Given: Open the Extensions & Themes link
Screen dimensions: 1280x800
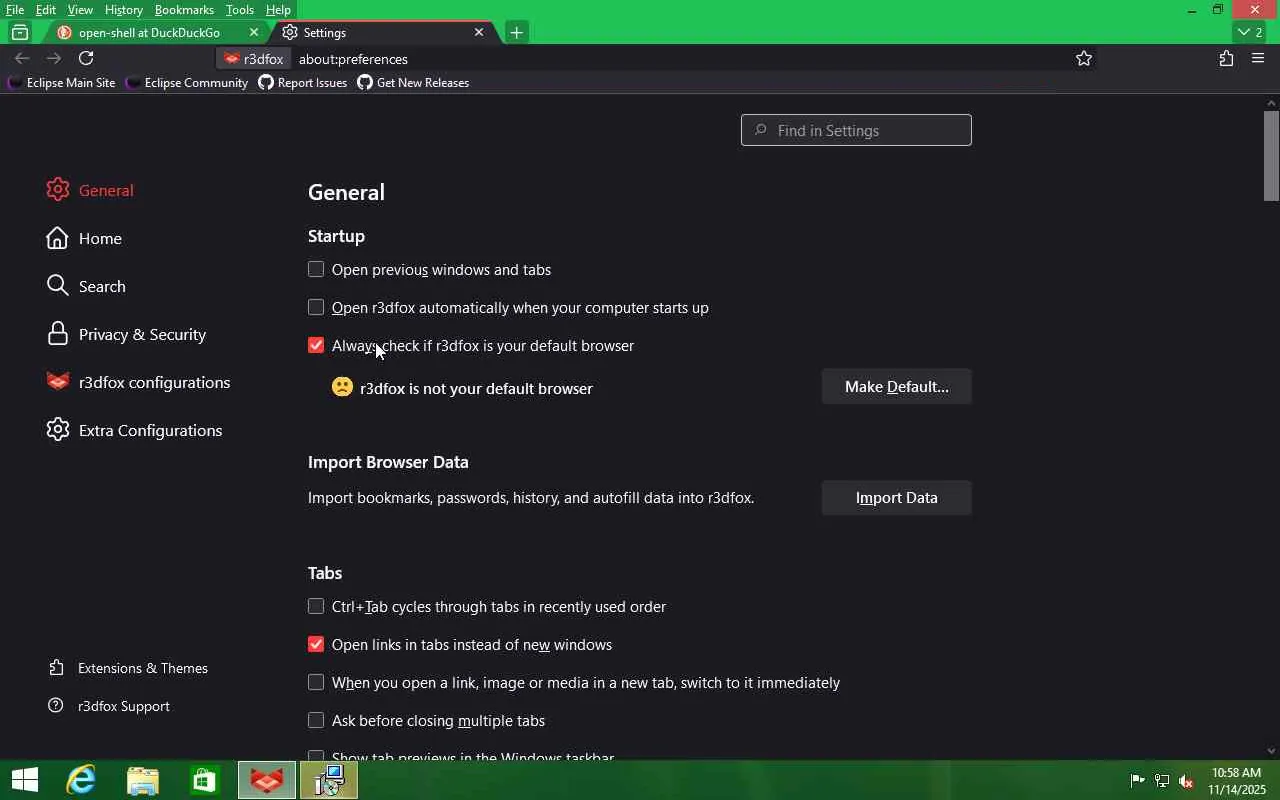Looking at the screenshot, I should coord(128,668).
